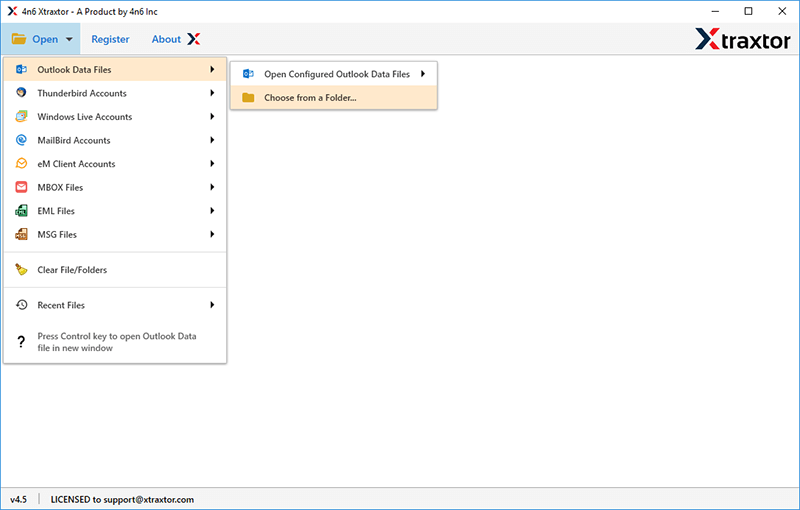Choose Clear File/Folders from the menu
This screenshot has height=510, width=800.
pos(115,269)
